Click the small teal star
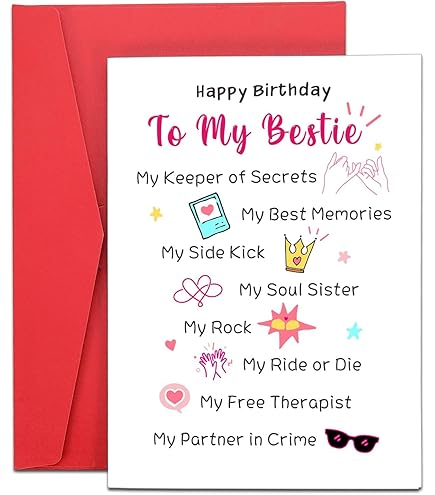Image resolution: width=435 pixels, height=495 pixels. click(x=354, y=331)
